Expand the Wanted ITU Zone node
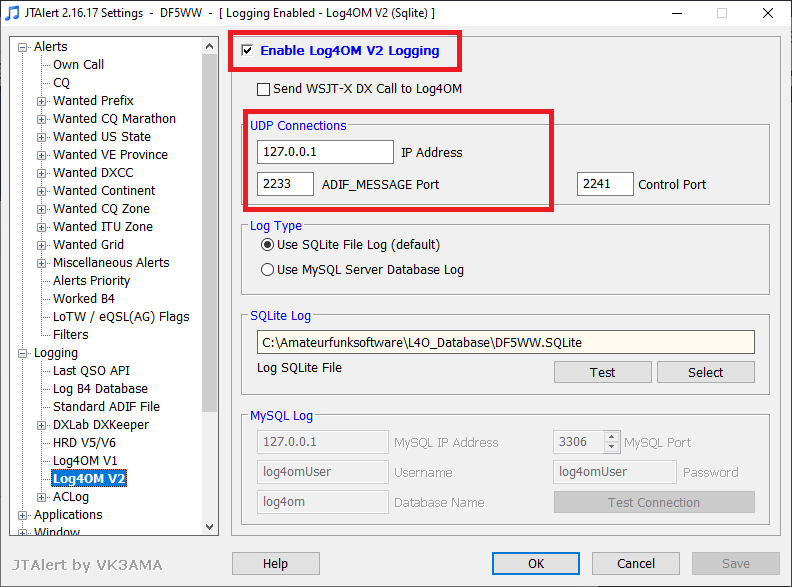Screen dimensions: 792x587 click(41, 227)
